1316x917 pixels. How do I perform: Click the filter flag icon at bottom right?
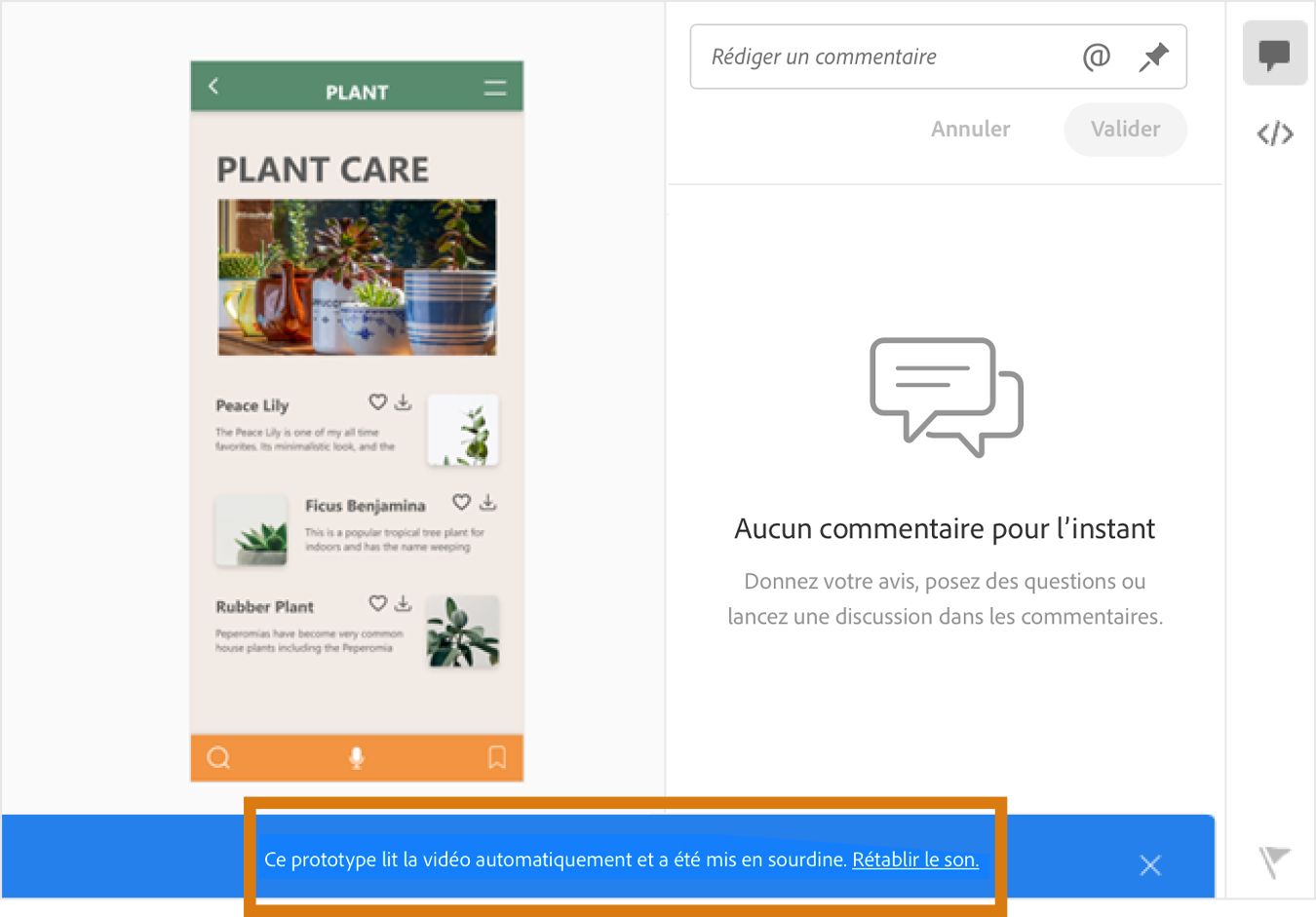1272,862
